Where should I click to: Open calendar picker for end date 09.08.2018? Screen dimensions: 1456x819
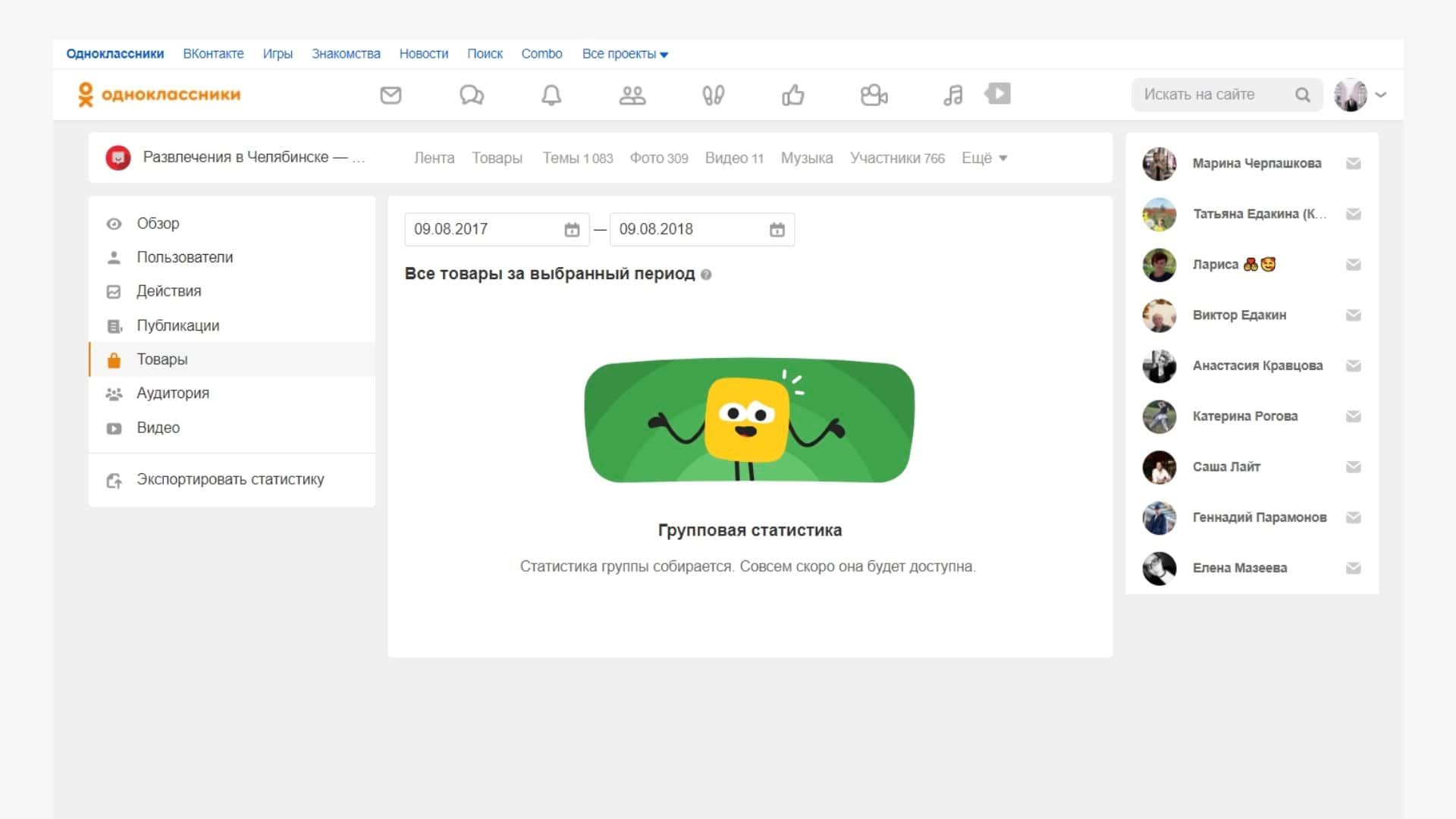pos(777,230)
